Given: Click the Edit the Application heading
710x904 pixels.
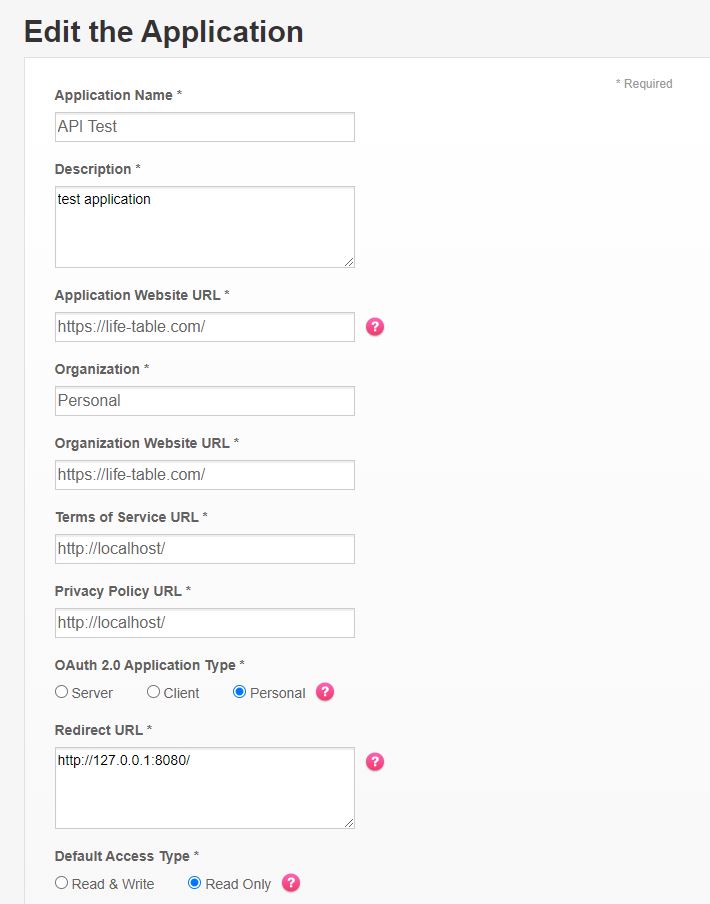Looking at the screenshot, I should point(164,31).
